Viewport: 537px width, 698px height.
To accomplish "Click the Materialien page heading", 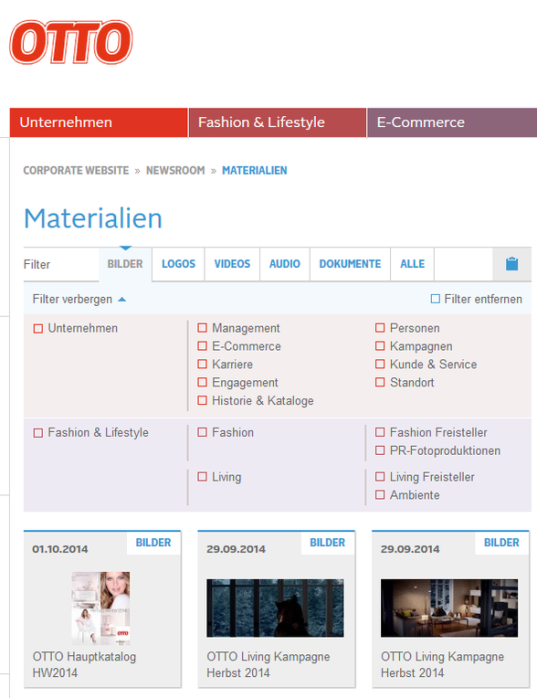I will pos(93,219).
